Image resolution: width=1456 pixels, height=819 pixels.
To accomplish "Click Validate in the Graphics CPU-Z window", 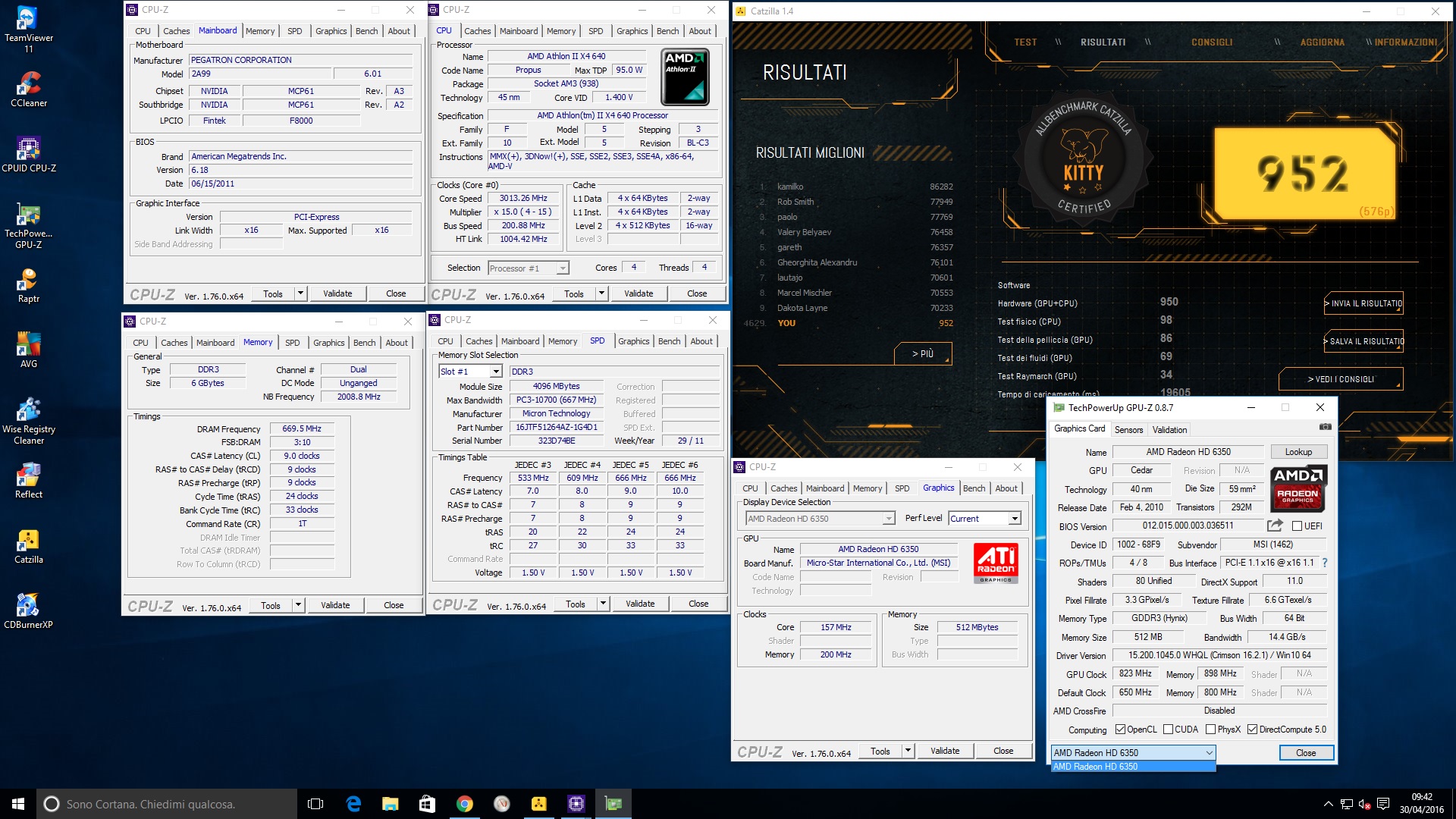I will click(x=945, y=751).
